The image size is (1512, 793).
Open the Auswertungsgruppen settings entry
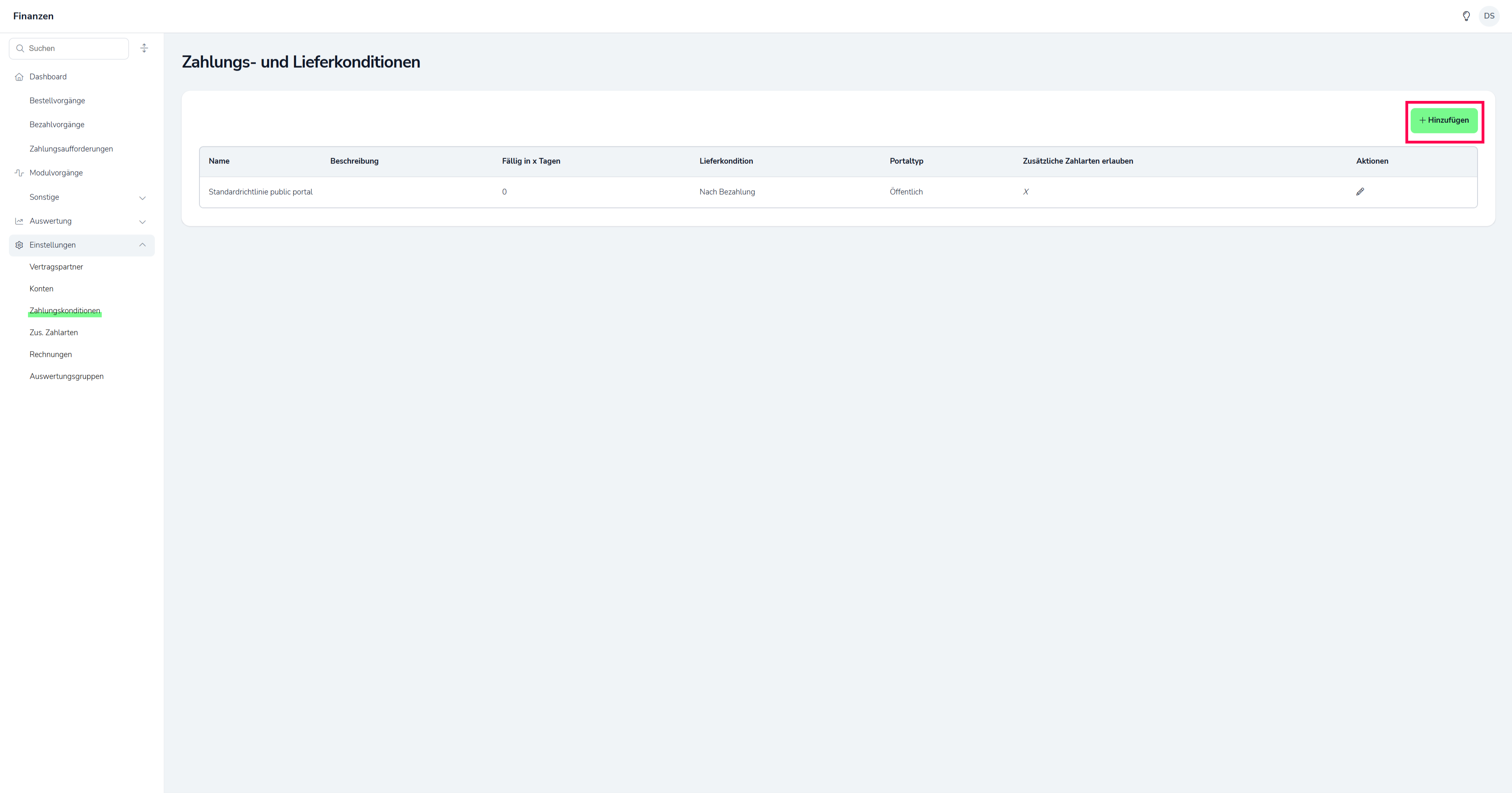(x=66, y=376)
